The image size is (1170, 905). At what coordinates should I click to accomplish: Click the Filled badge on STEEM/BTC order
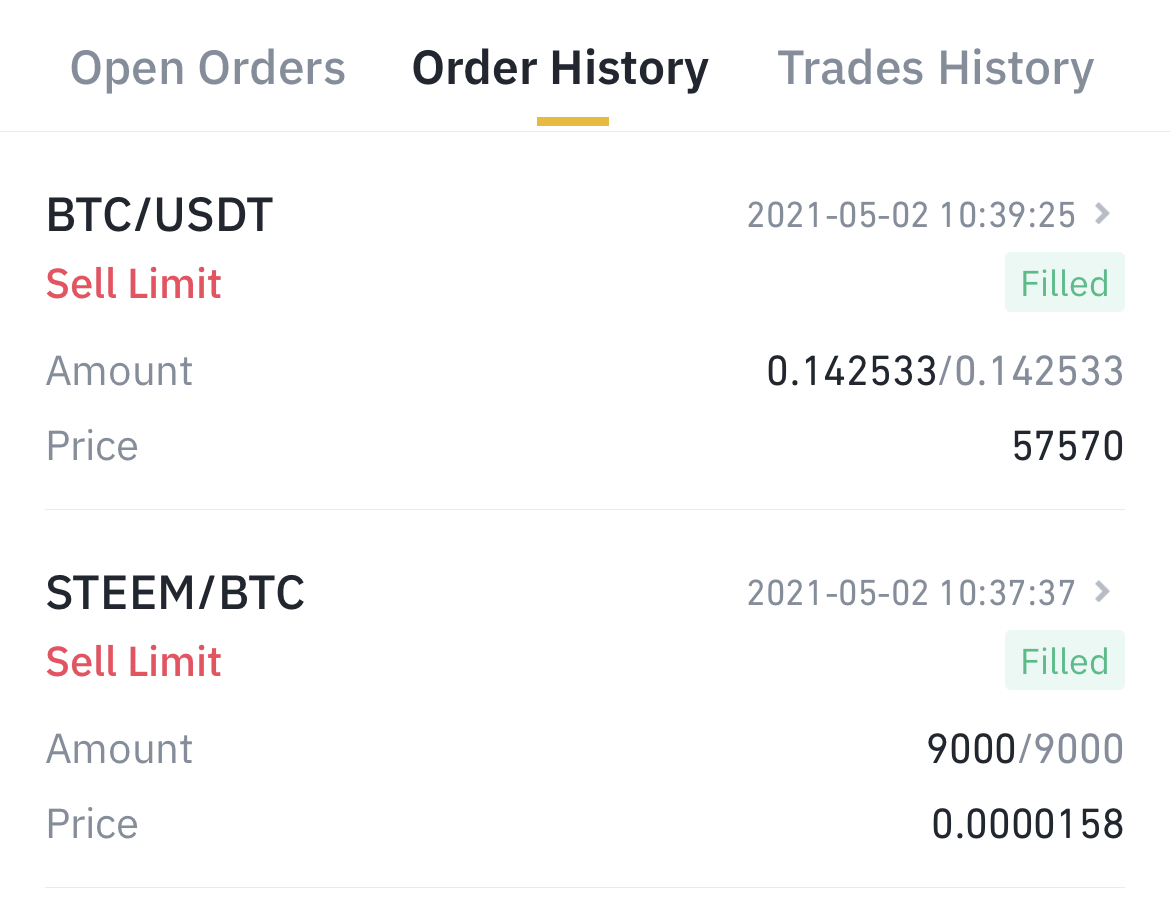click(1064, 661)
